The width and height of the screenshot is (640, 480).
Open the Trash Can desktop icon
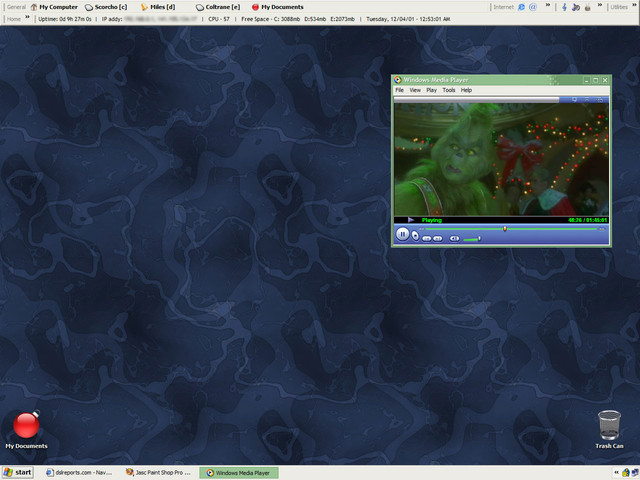609,429
